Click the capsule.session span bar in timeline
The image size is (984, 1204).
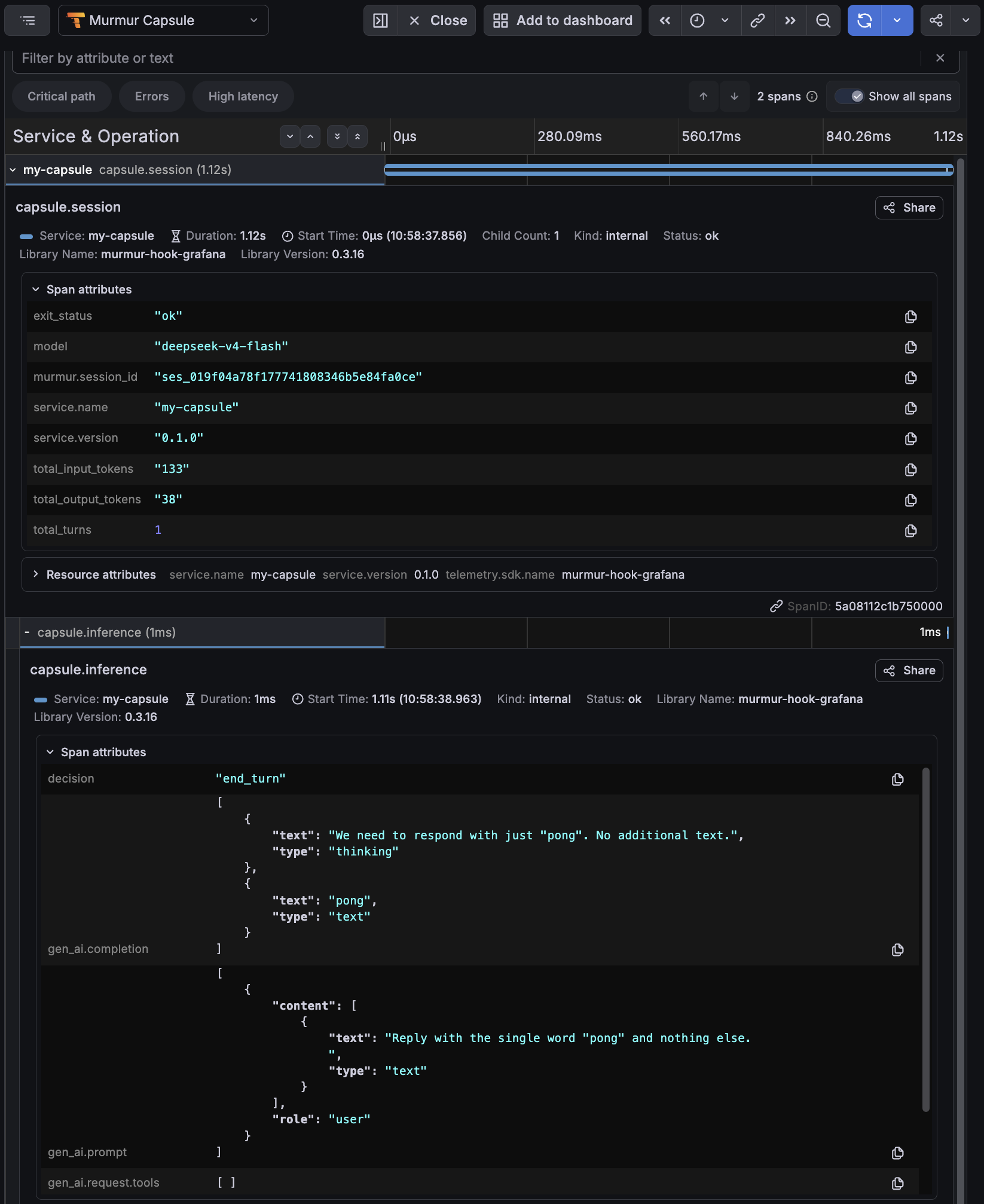coord(668,170)
